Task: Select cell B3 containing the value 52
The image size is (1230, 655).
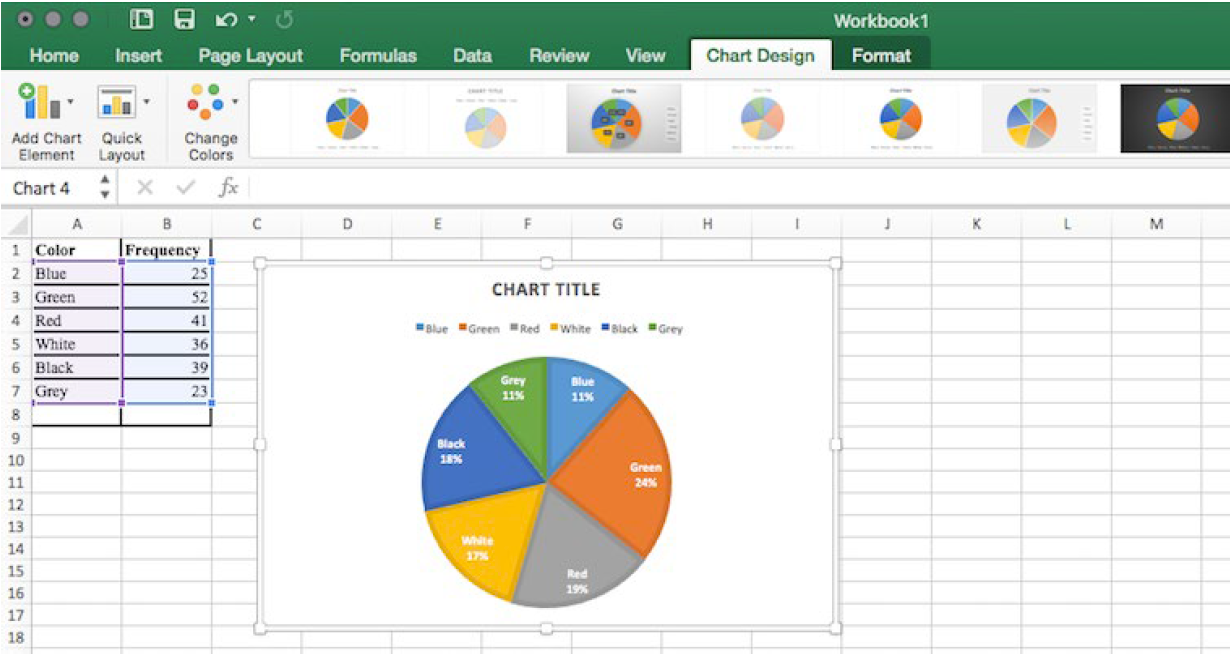Action: (166, 296)
